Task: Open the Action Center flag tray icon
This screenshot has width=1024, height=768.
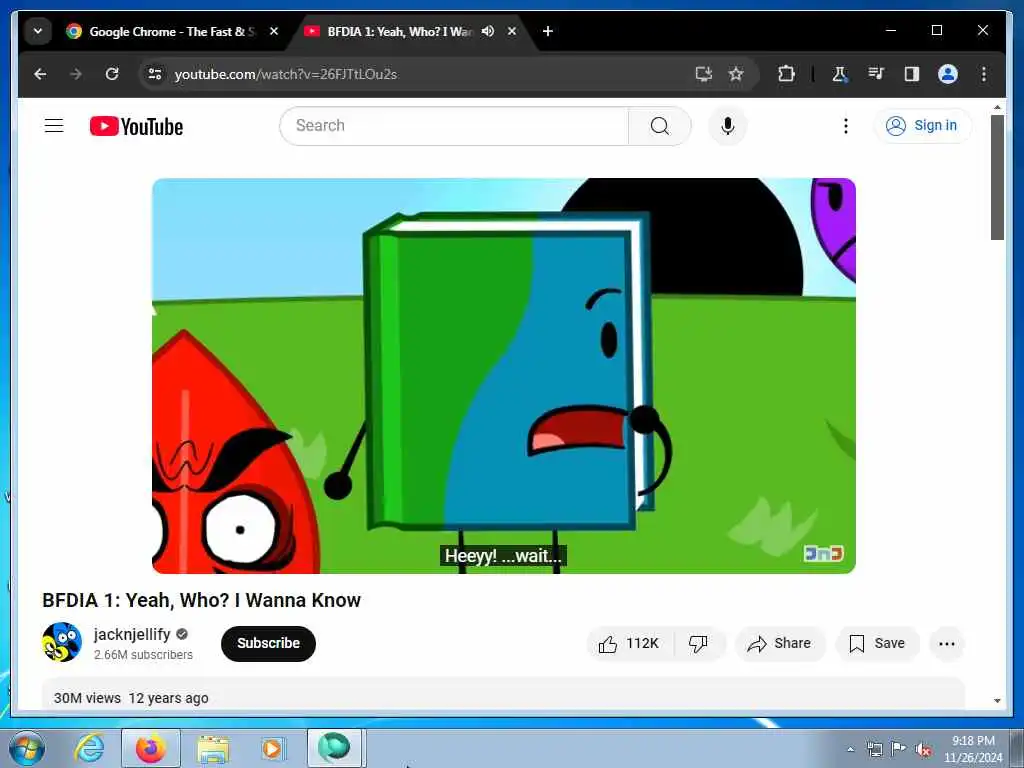Action: point(899,749)
